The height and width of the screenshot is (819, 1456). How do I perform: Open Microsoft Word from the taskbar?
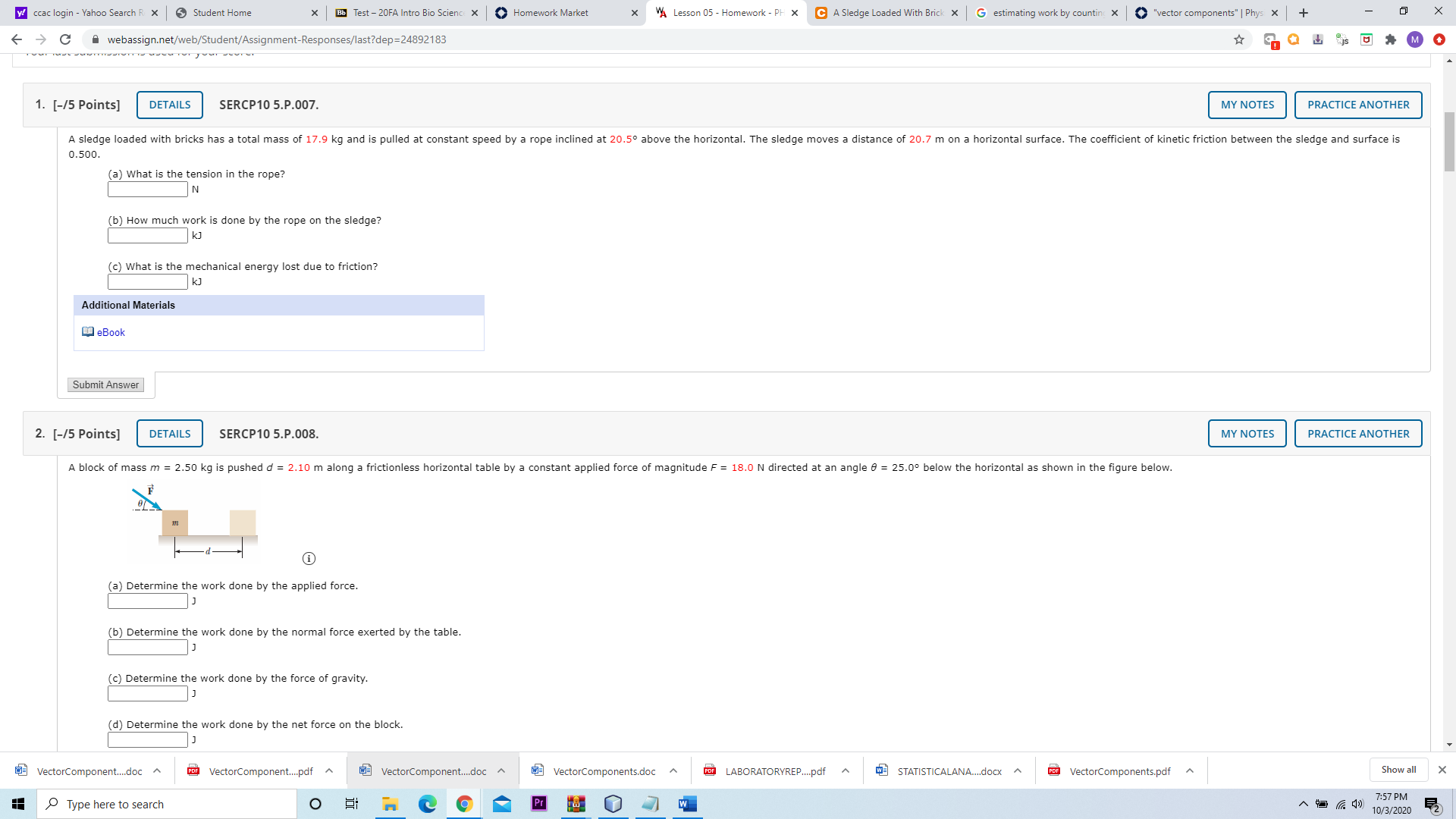tap(687, 804)
